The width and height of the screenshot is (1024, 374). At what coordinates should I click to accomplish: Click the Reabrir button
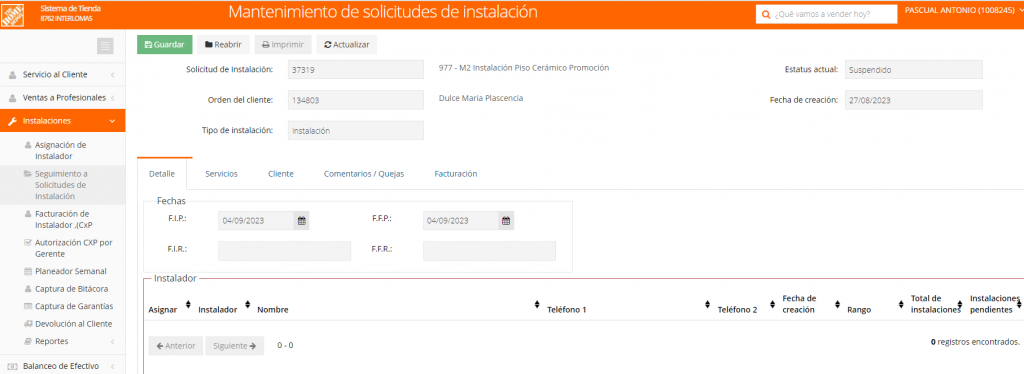(x=223, y=45)
